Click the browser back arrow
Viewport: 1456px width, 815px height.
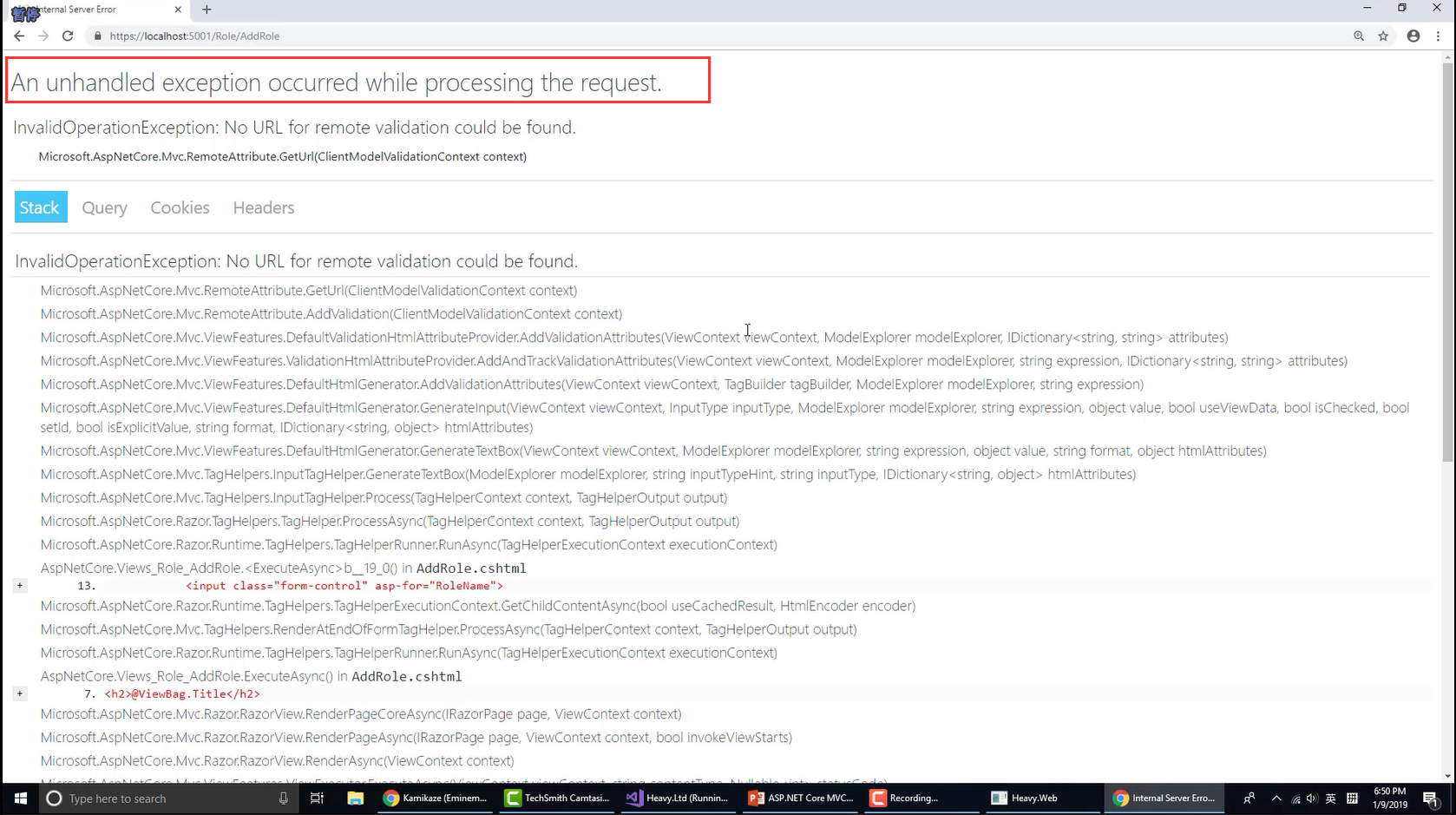pyautogui.click(x=19, y=36)
